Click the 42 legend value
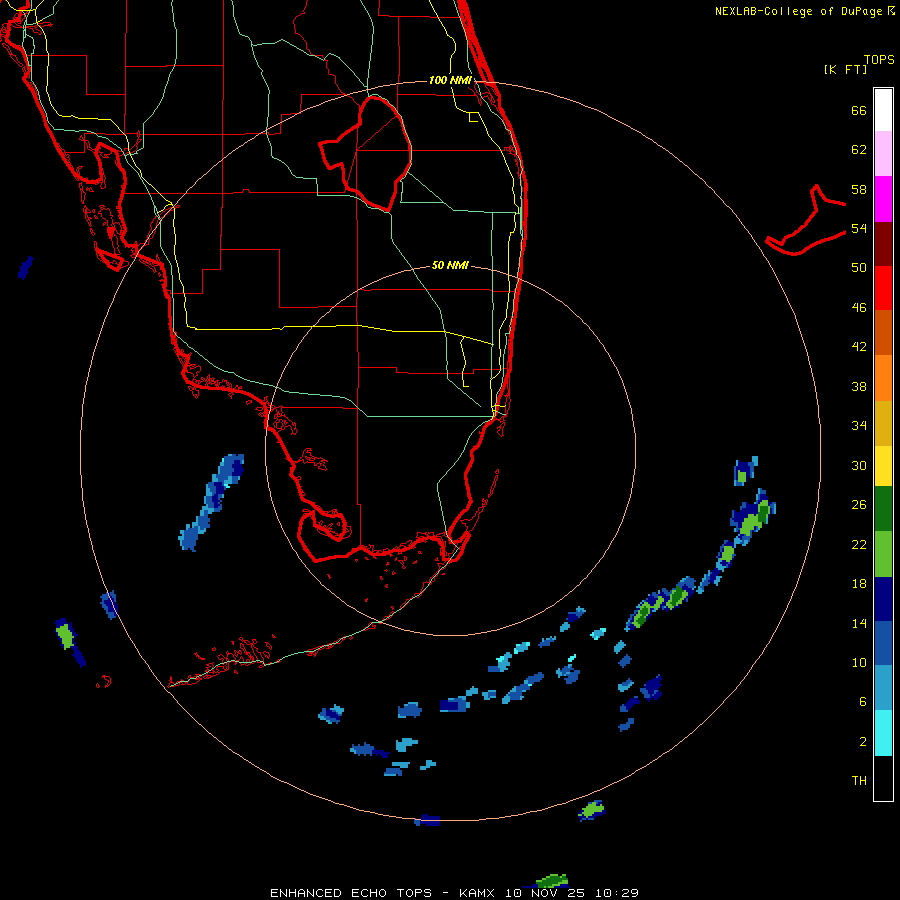The image size is (900, 900). click(x=859, y=347)
